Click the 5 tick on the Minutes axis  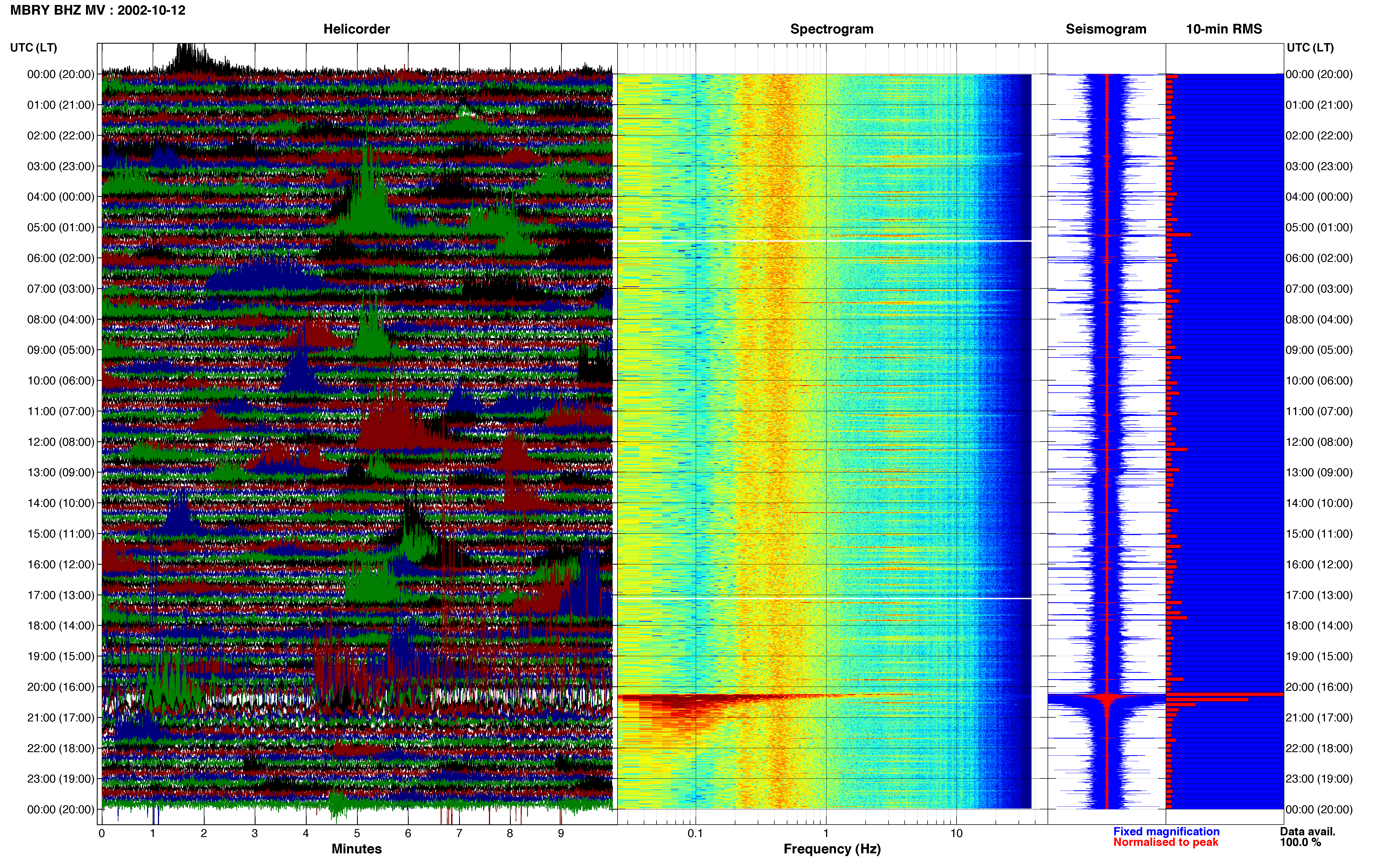point(357,833)
